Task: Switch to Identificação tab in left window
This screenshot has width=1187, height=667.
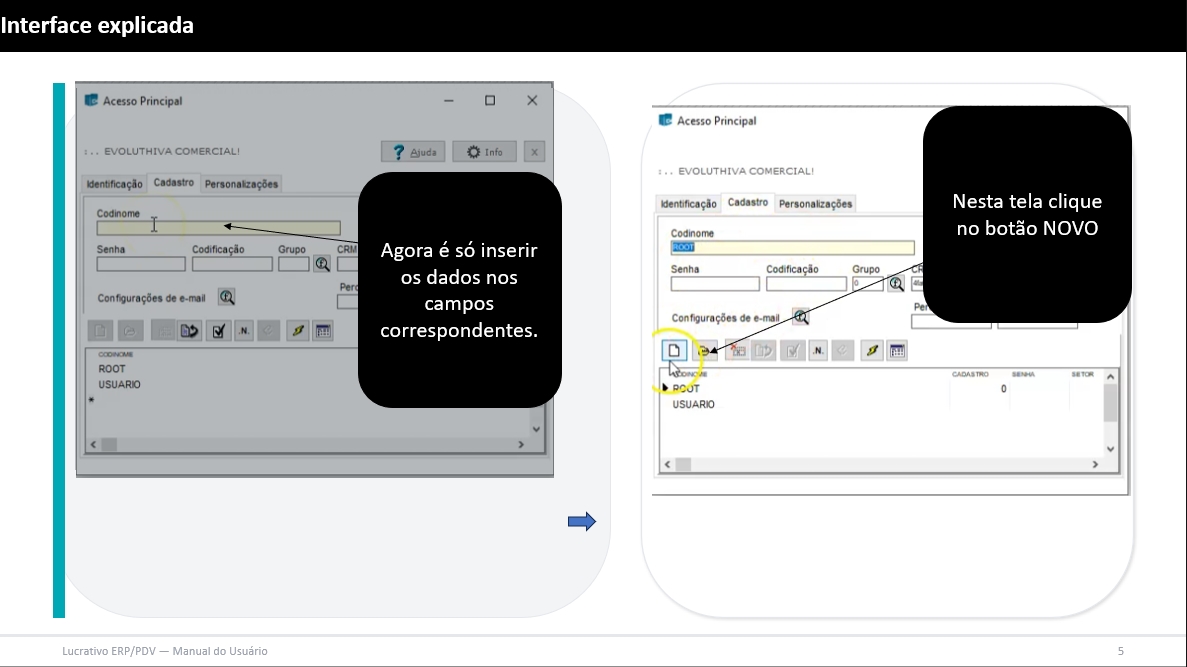Action: [x=114, y=184]
